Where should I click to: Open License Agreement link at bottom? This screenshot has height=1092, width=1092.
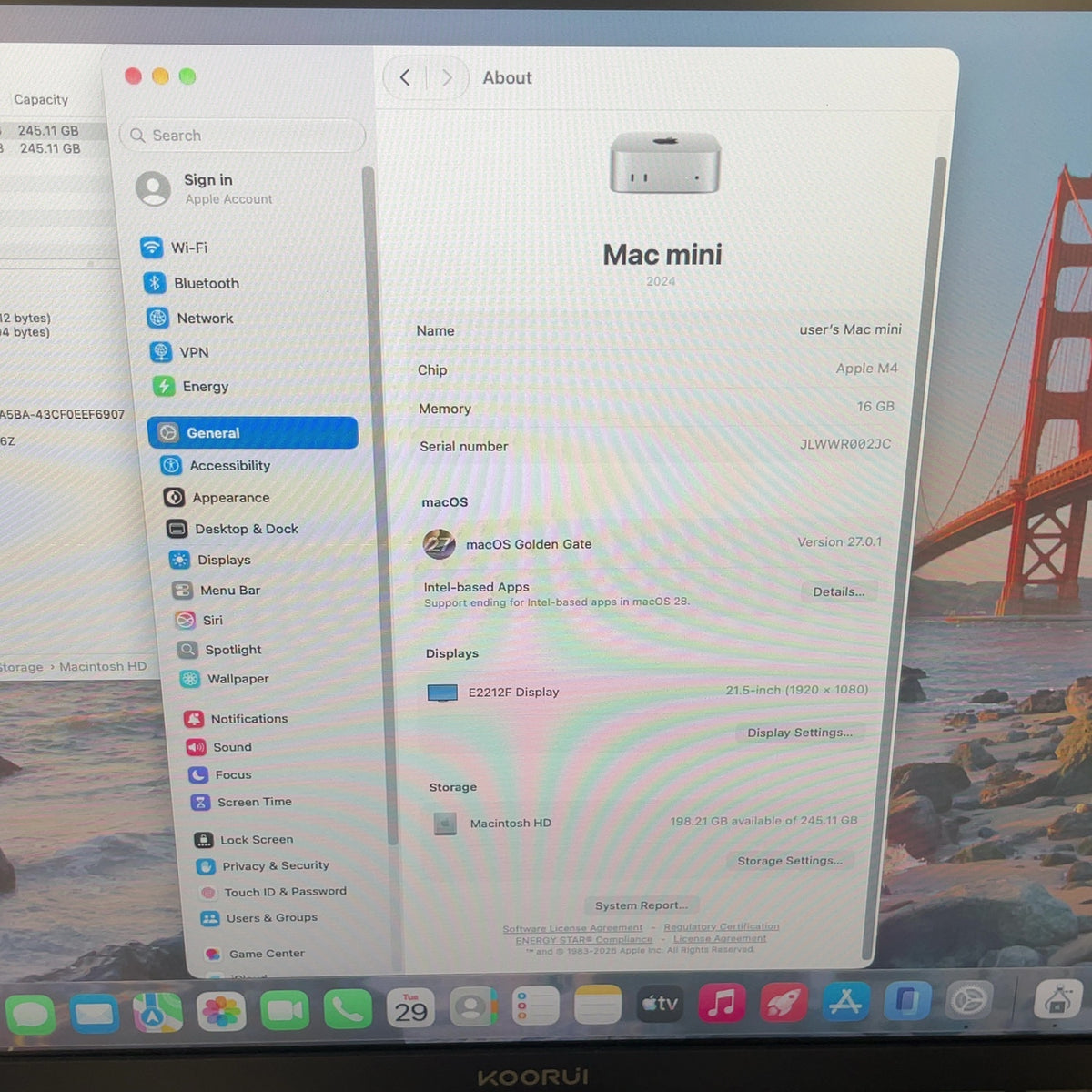720,938
